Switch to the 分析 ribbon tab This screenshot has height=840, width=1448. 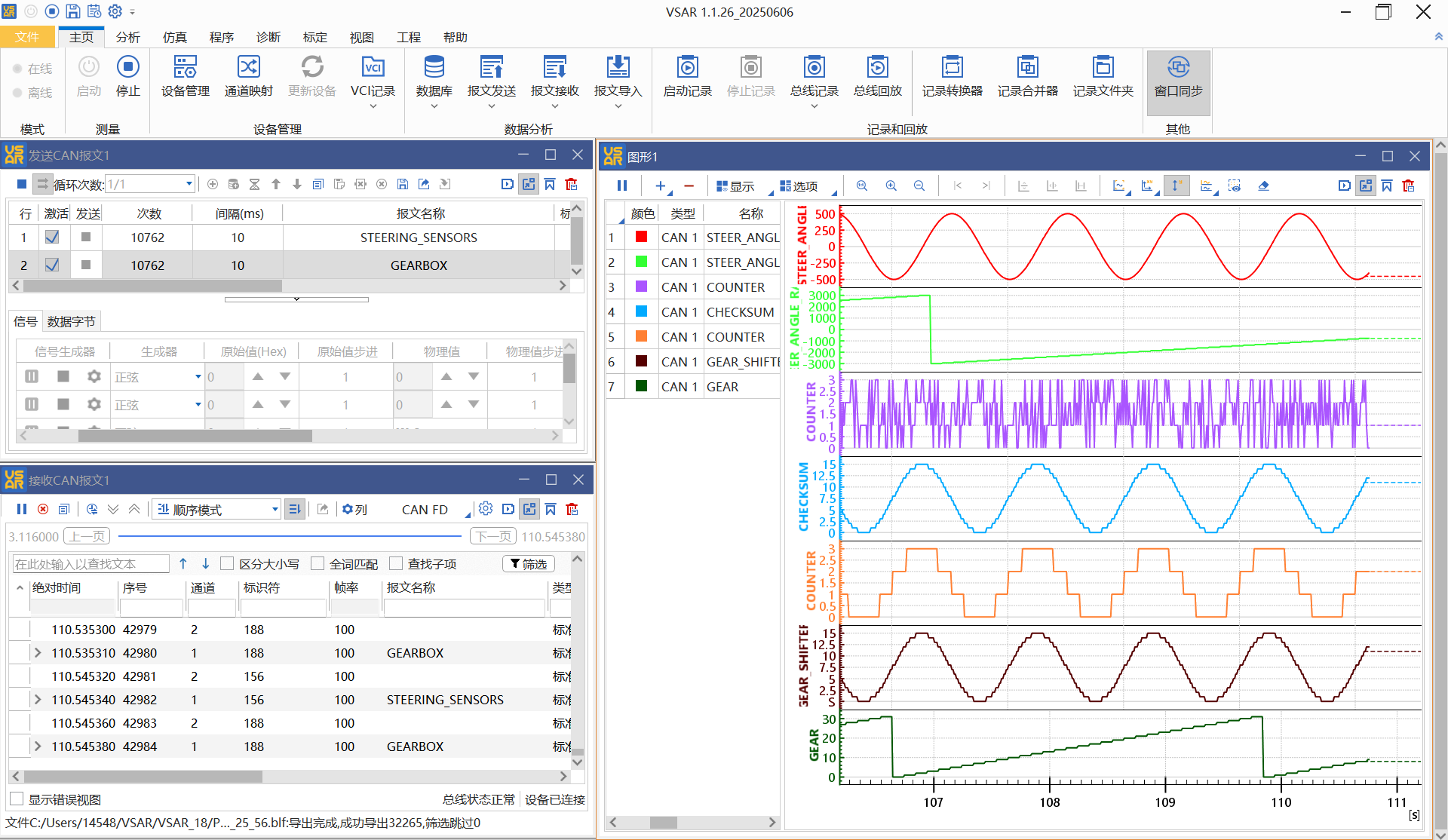click(x=127, y=37)
